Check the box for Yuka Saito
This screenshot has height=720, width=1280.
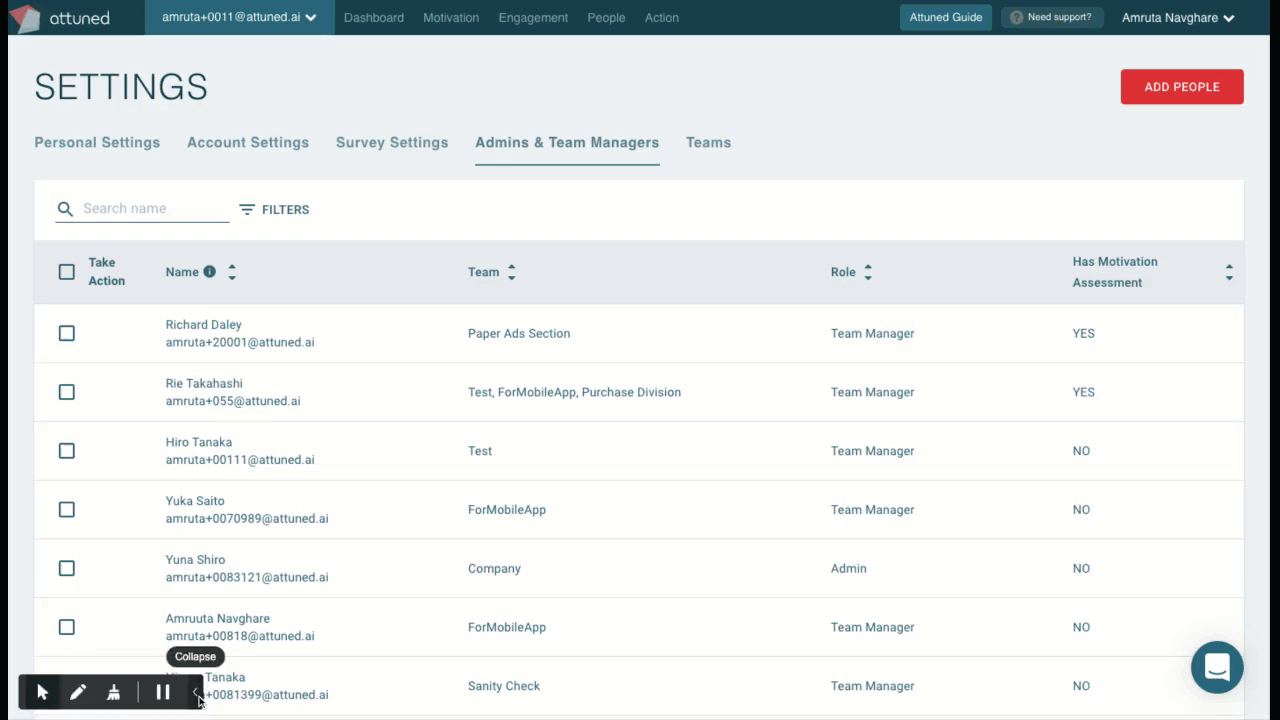click(67, 510)
